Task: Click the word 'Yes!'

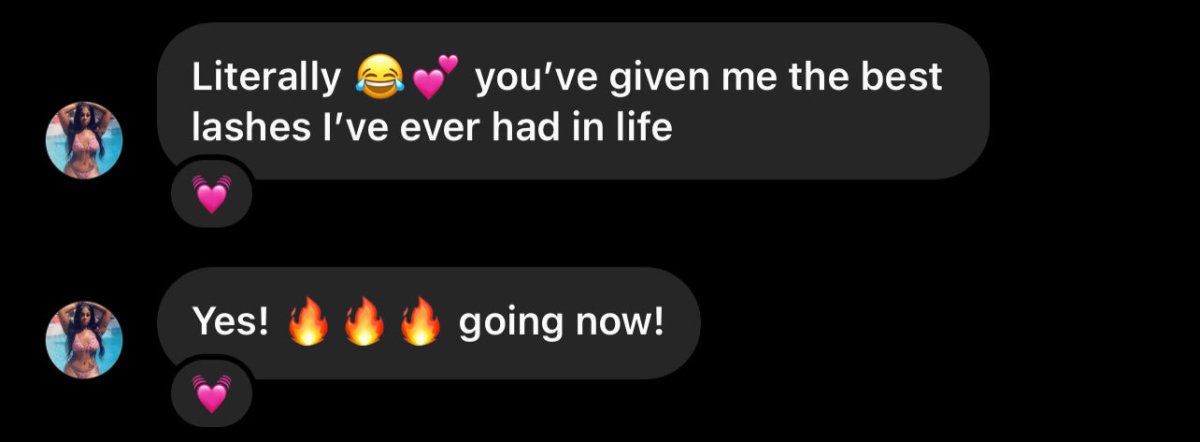Action: 230,324
